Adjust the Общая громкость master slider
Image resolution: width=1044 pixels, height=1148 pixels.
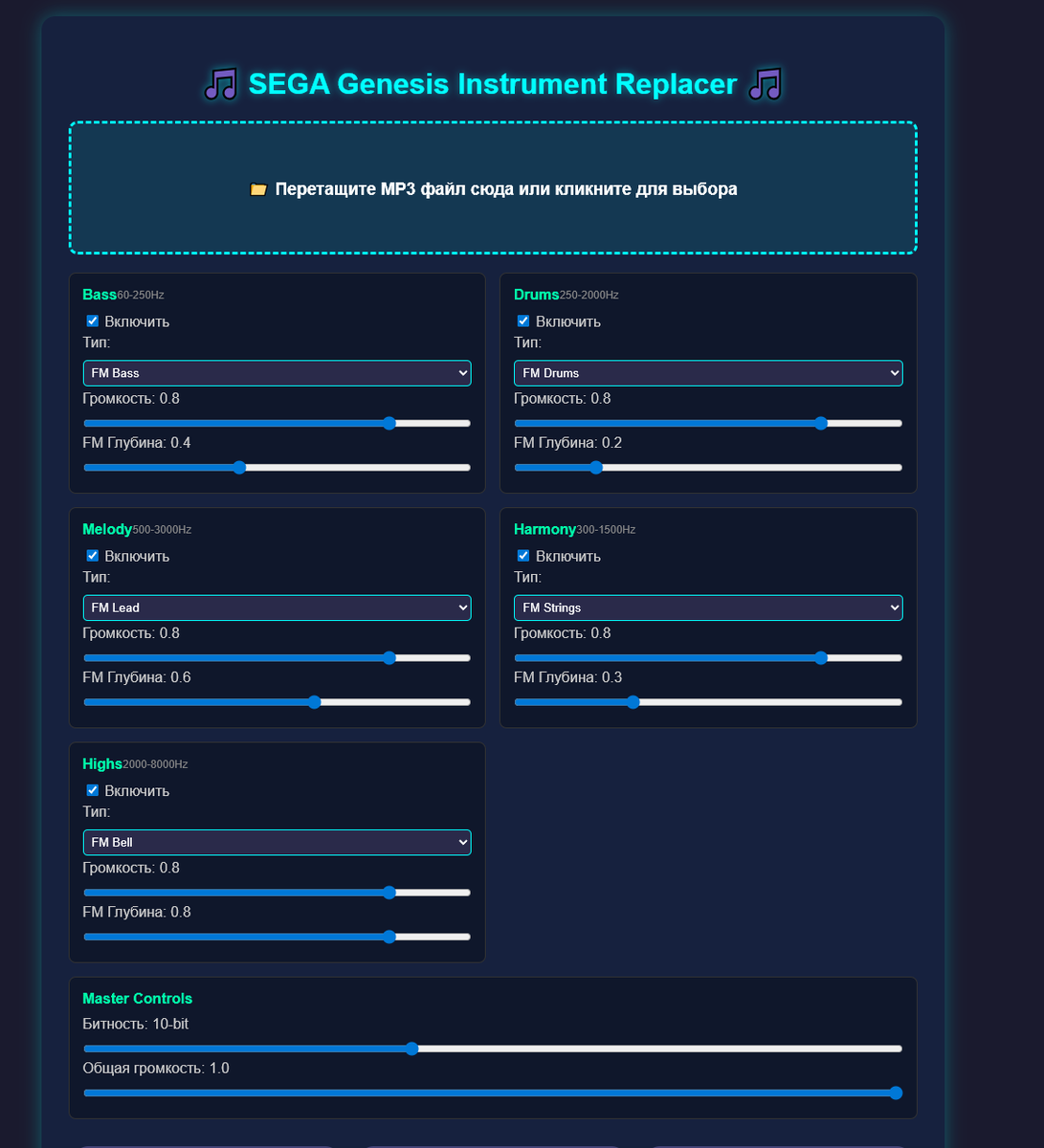coord(493,1093)
